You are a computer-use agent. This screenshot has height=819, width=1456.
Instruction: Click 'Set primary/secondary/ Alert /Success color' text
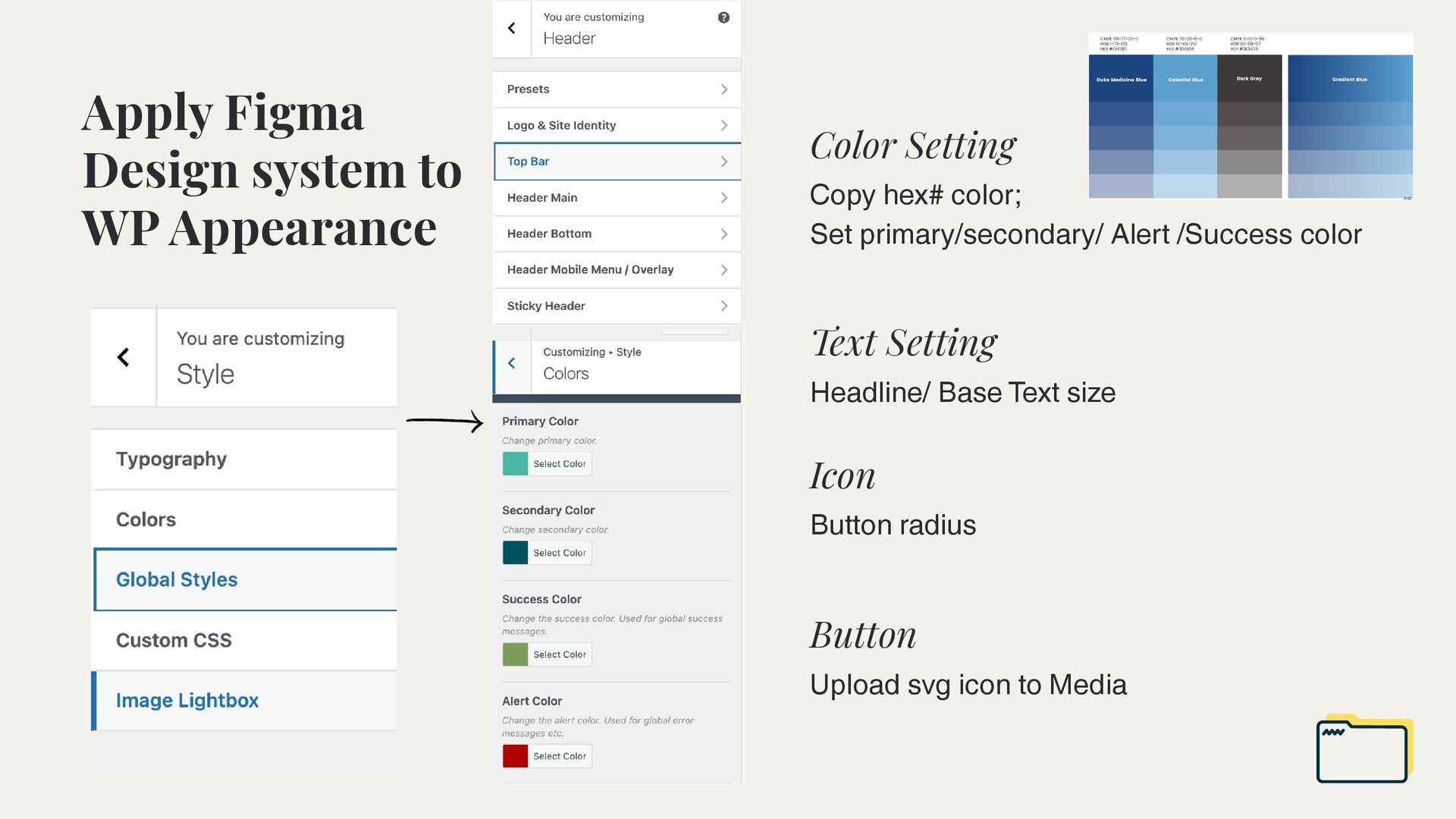[1085, 235]
